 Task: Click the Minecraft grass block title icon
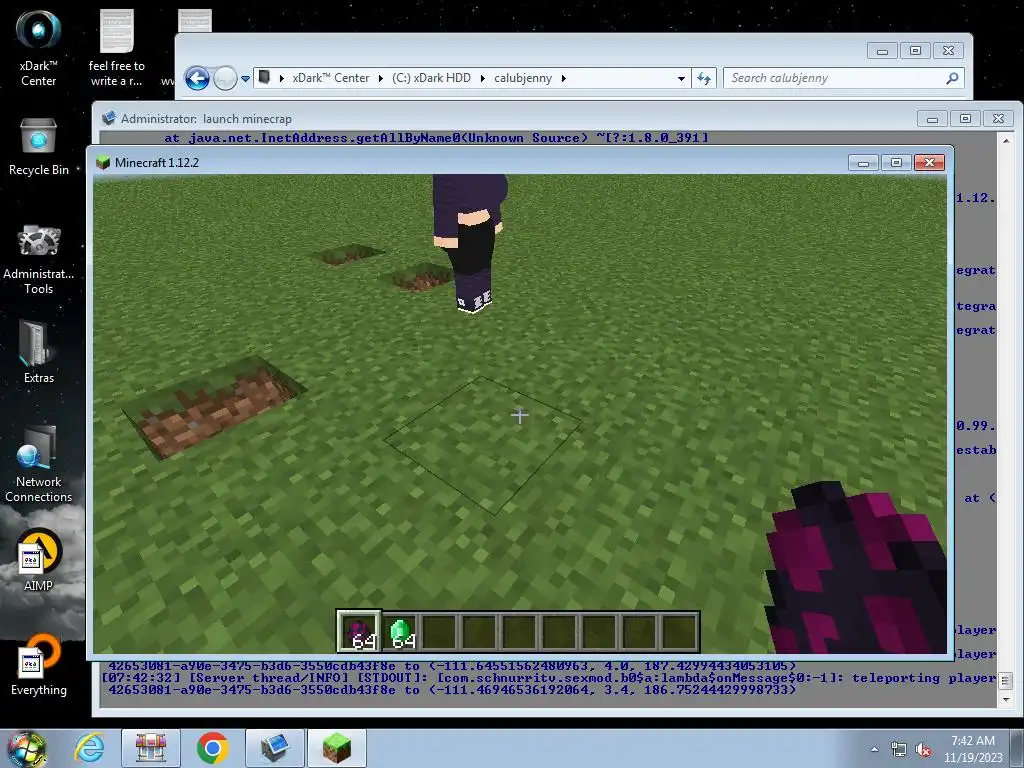[103, 162]
